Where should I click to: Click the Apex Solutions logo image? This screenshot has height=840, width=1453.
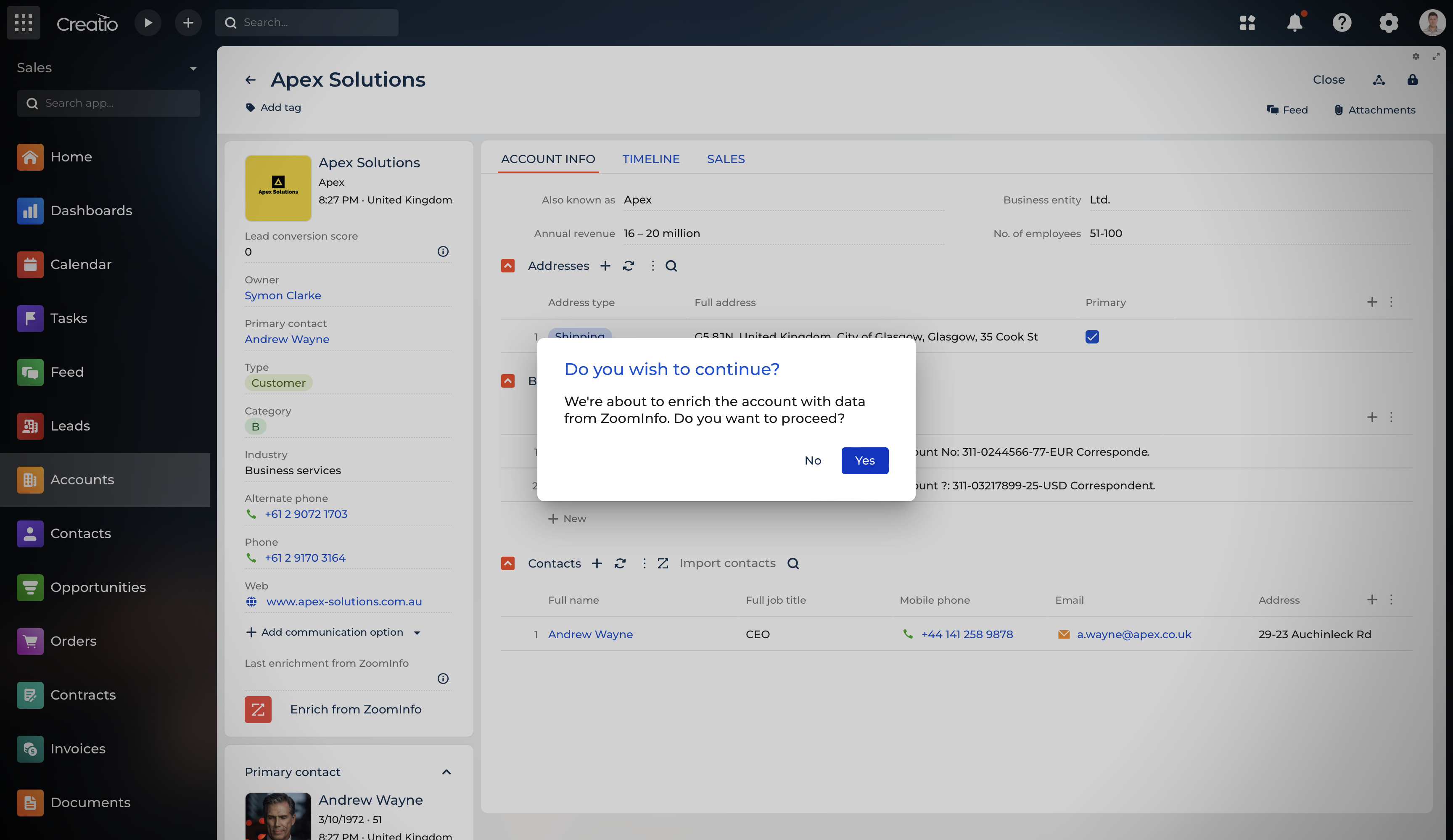(x=278, y=188)
